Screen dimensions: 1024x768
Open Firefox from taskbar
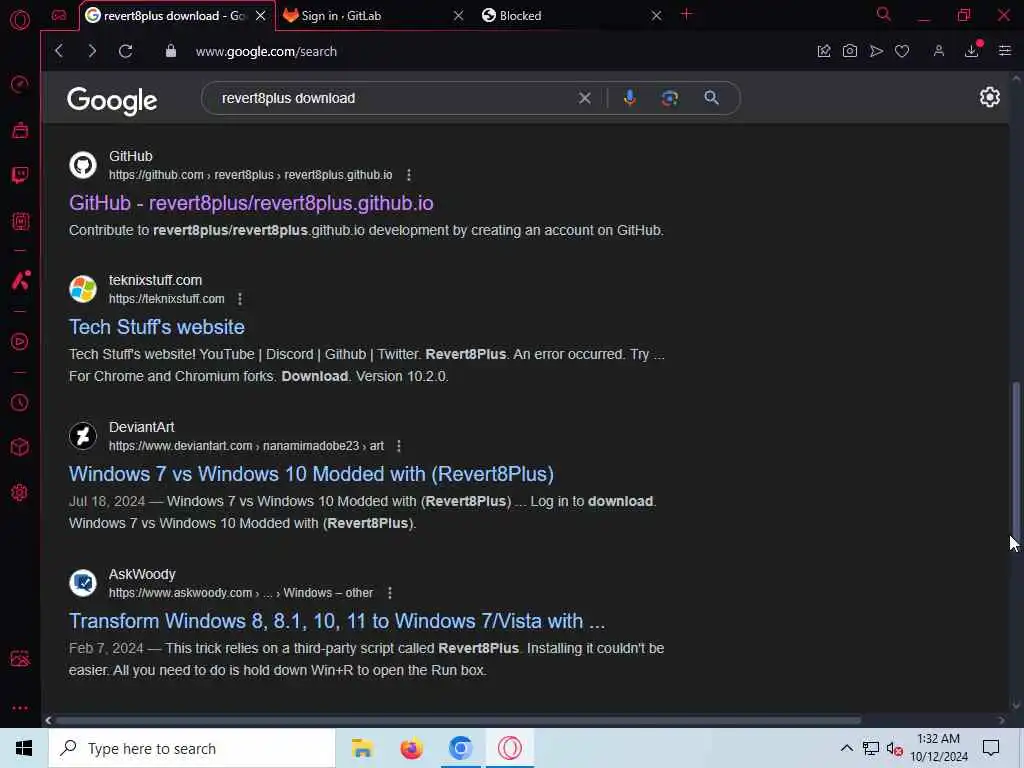(411, 748)
